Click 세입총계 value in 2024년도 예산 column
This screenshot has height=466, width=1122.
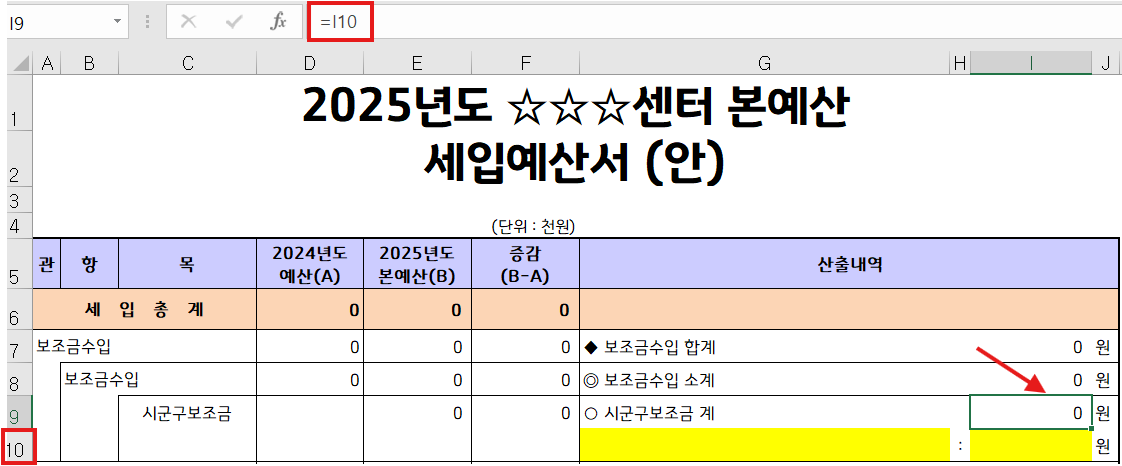coord(309,310)
